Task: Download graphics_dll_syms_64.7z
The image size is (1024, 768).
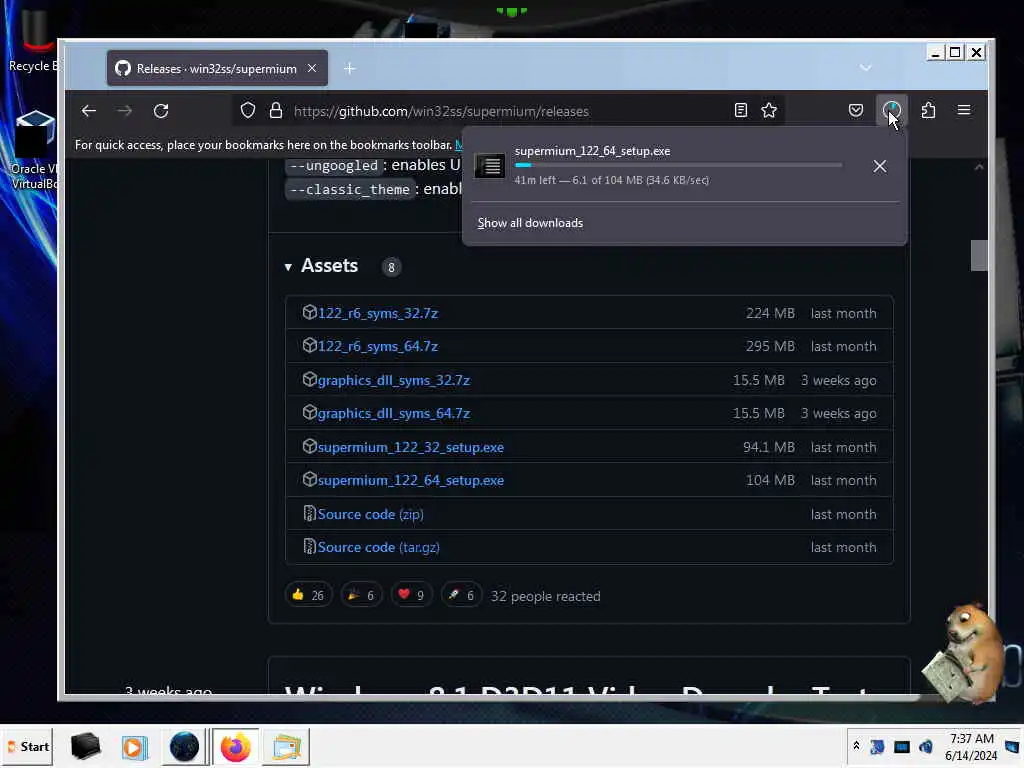Action: (394, 414)
